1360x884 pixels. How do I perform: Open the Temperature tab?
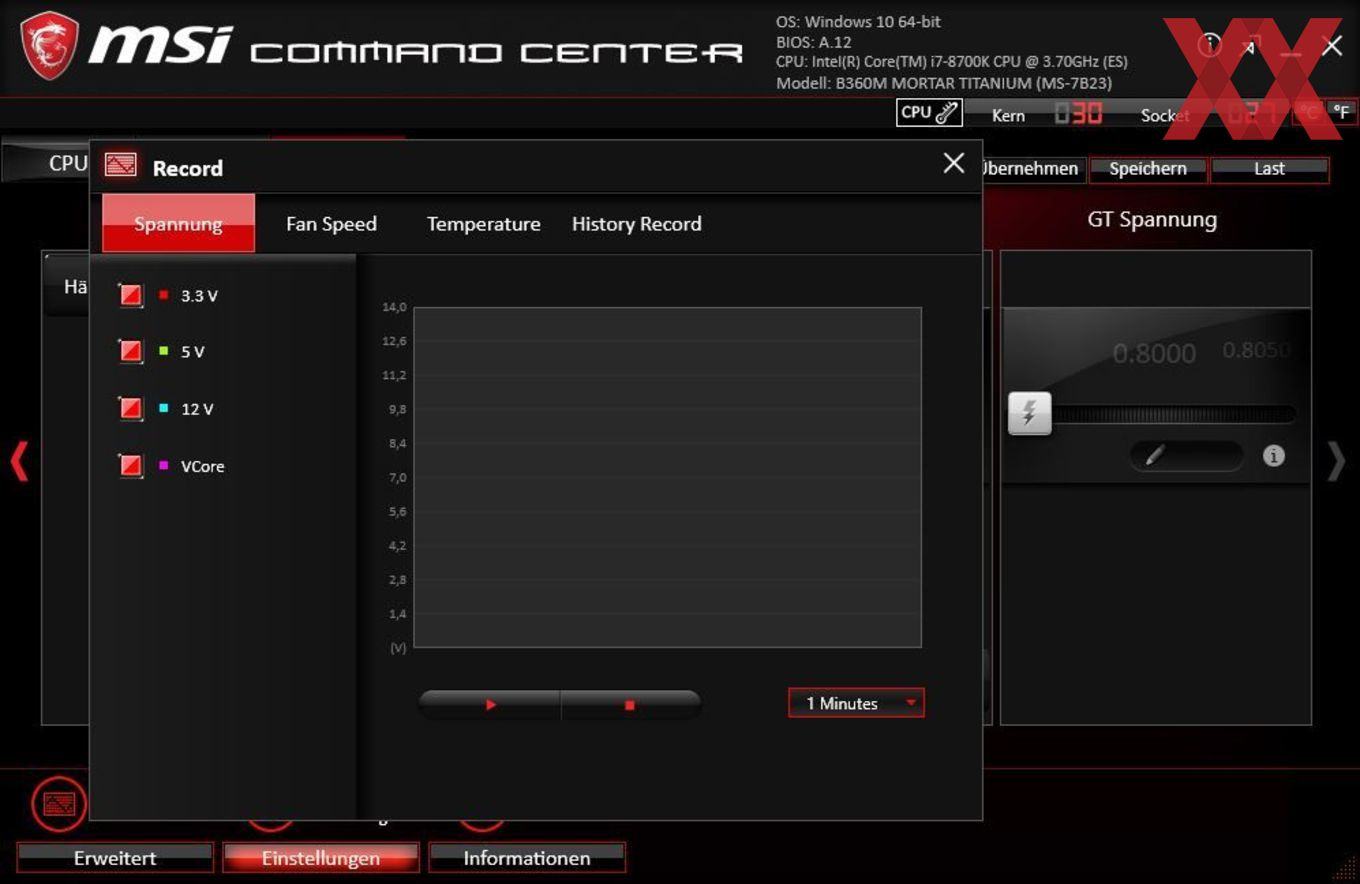[x=483, y=224]
